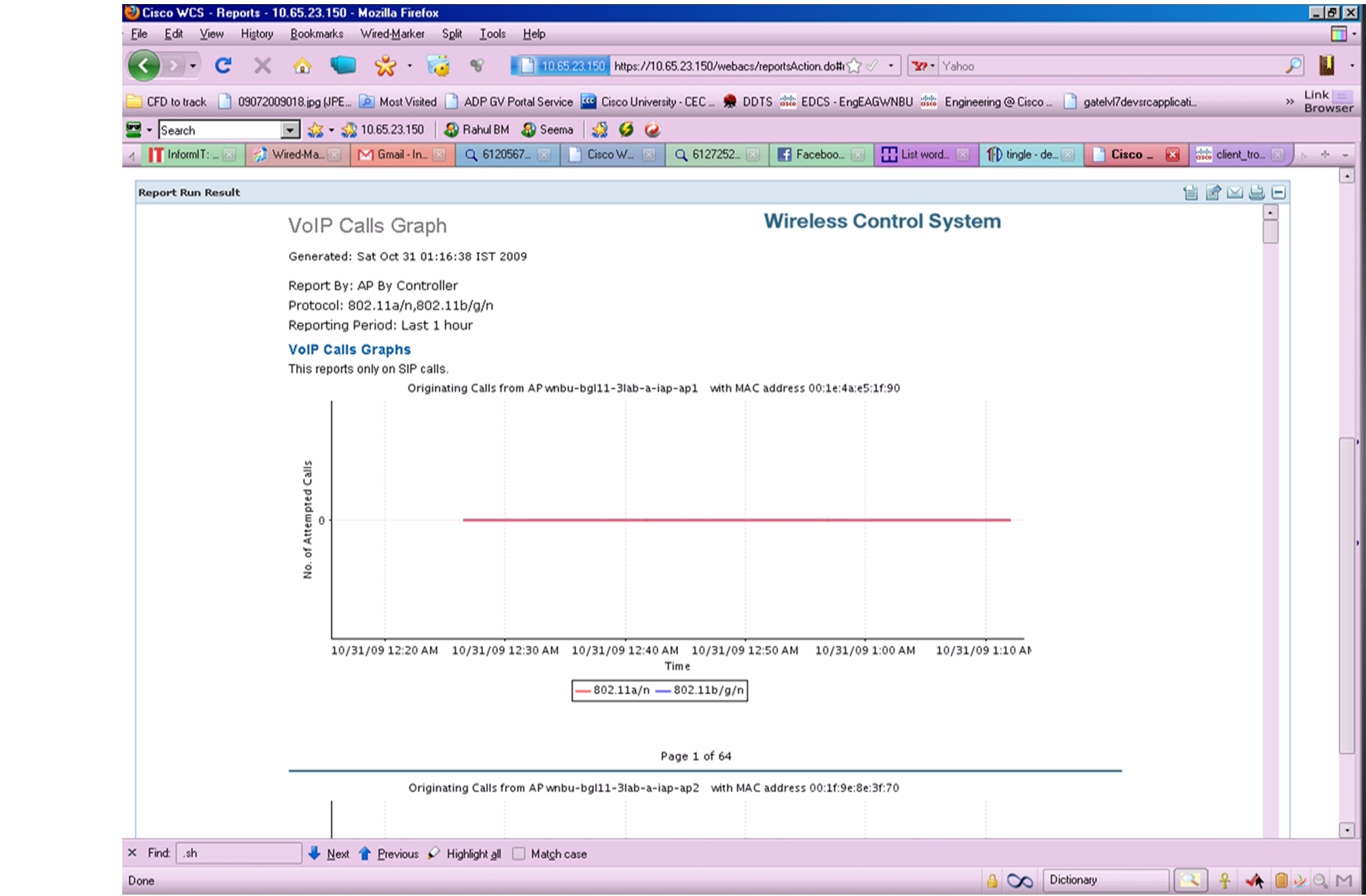The width and height of the screenshot is (1366, 896).
Task: Email the report using envelope icon
Action: pos(1235,193)
